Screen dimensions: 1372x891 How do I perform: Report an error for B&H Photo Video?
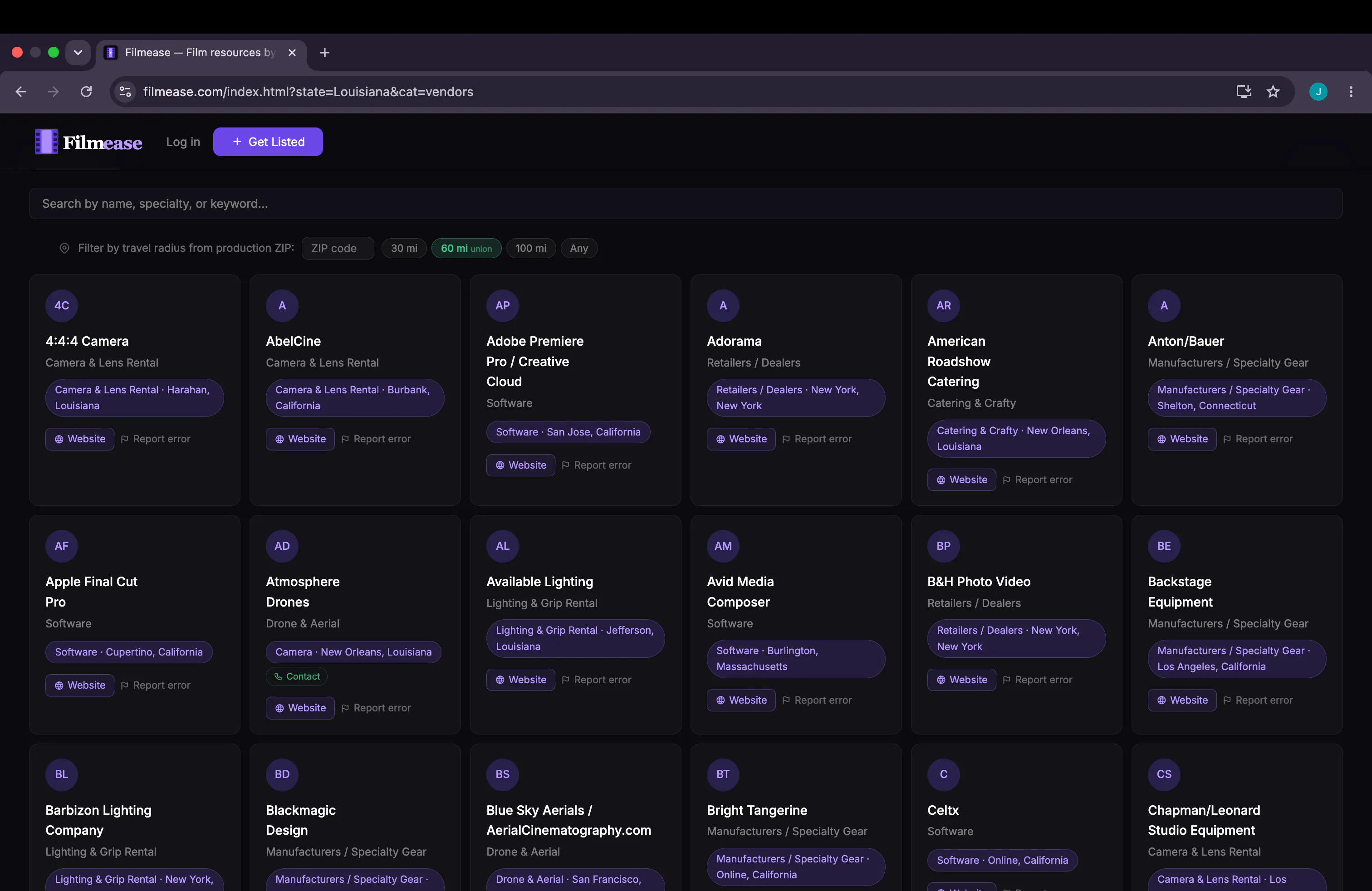[x=1038, y=680]
